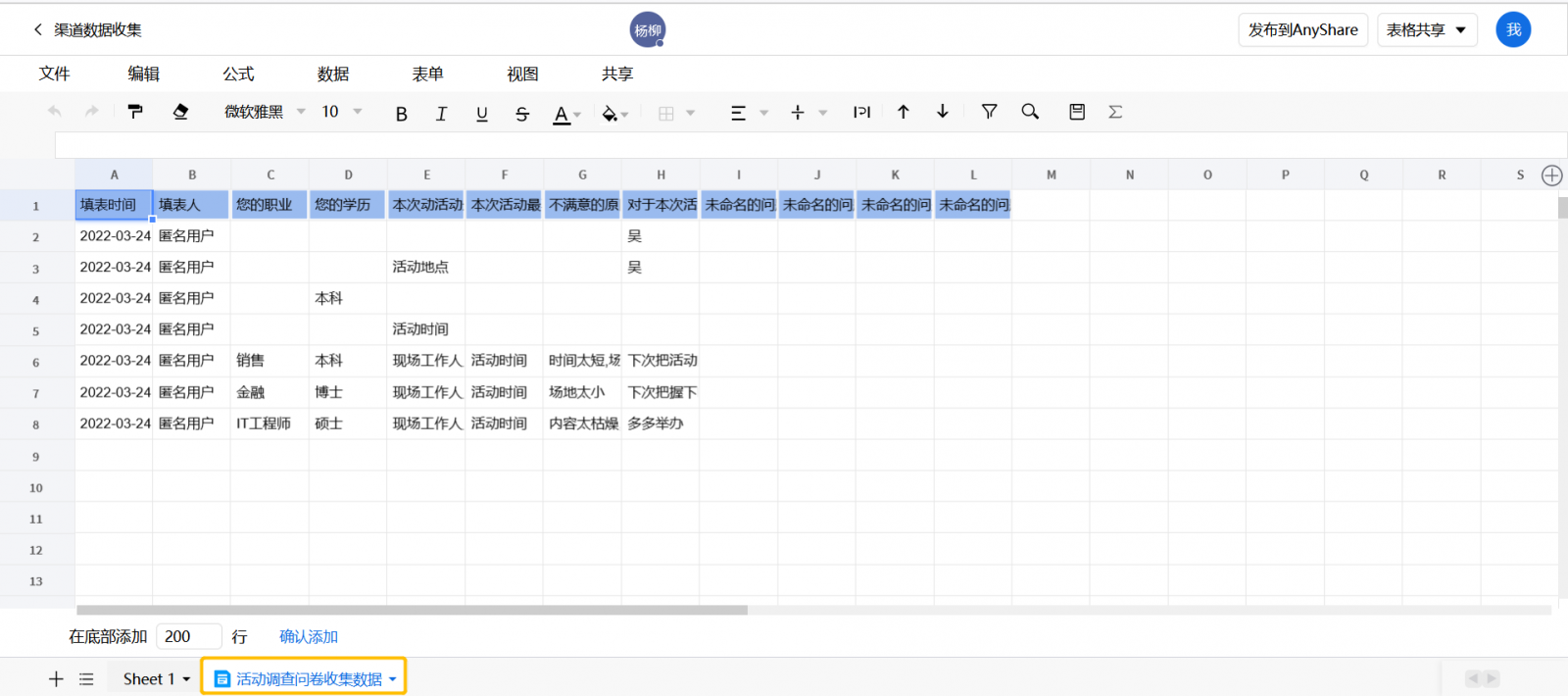1568x696 pixels.
Task: Click the 发布到AnyShare button
Action: [1303, 30]
